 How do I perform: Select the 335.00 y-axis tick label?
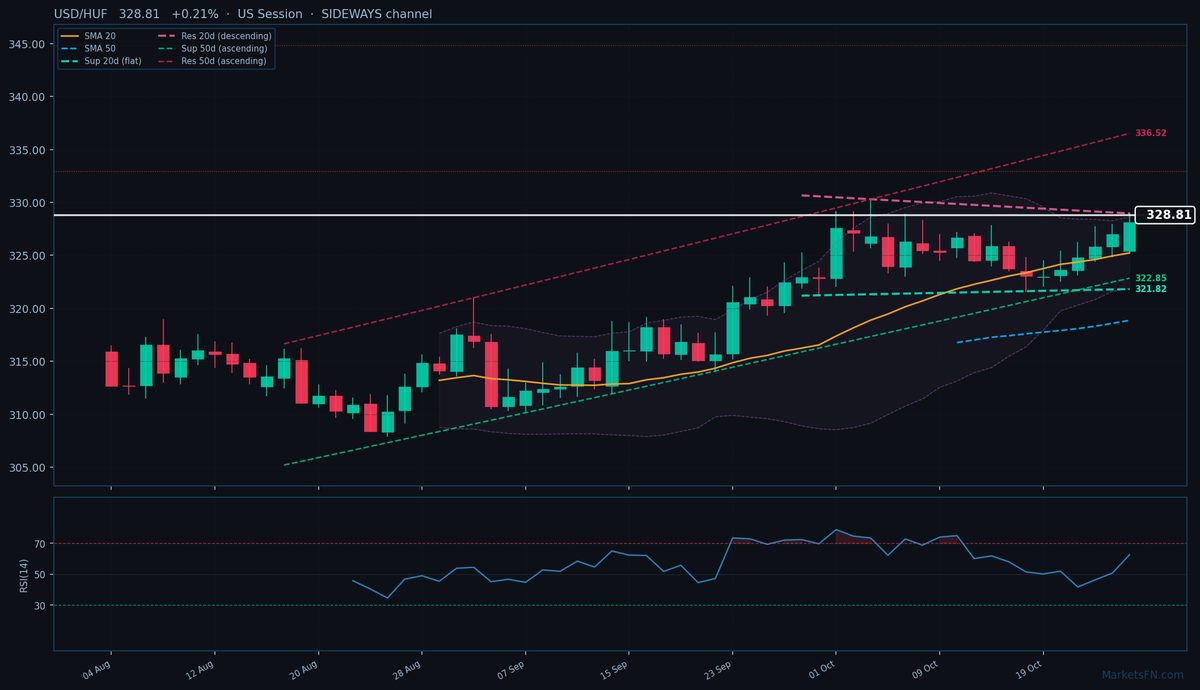pos(27,150)
